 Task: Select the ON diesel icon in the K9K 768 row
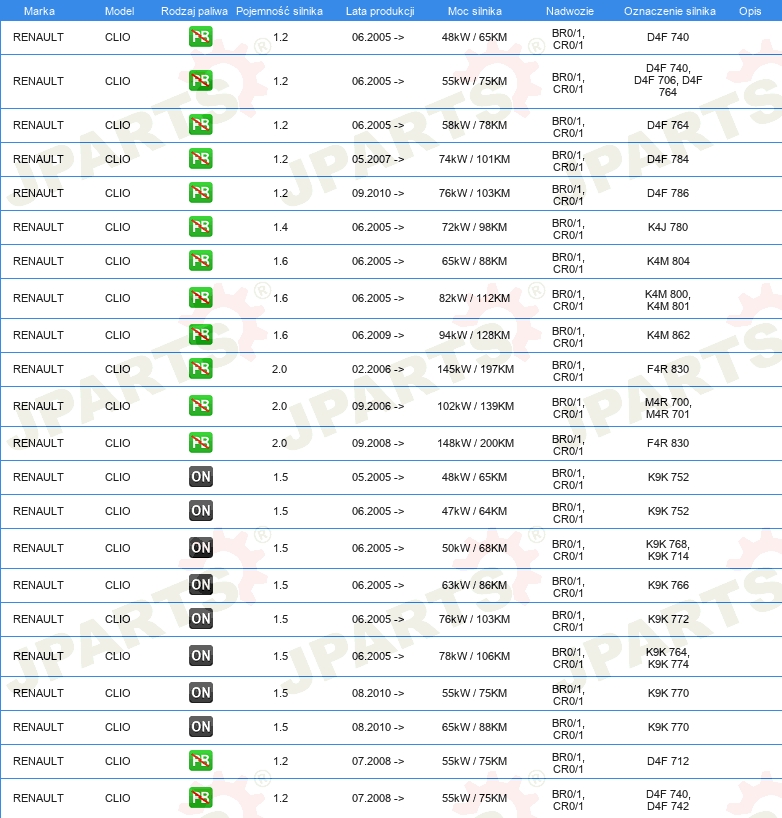(200, 547)
